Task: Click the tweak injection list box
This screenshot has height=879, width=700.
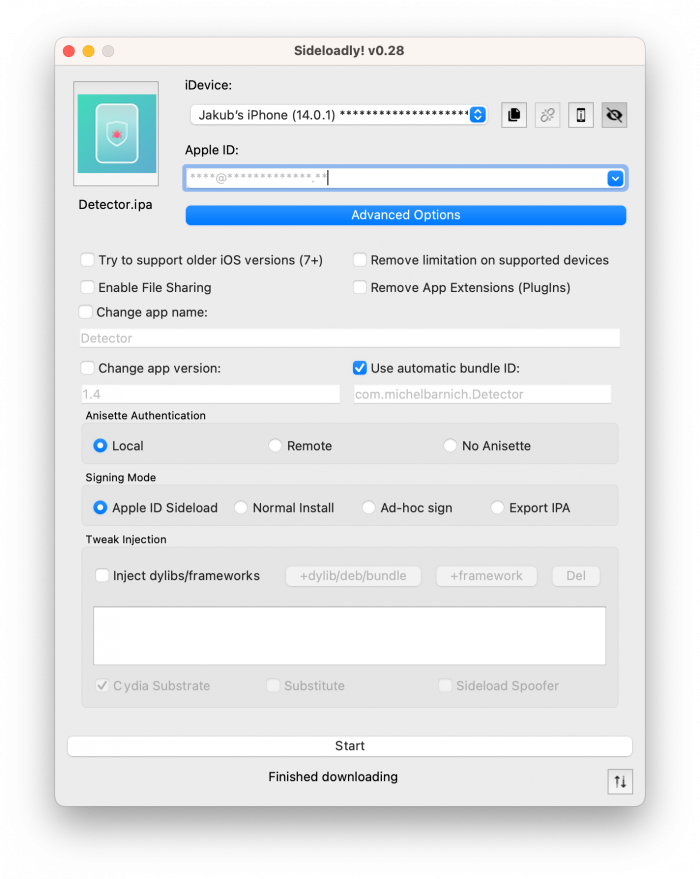Action: (x=350, y=636)
